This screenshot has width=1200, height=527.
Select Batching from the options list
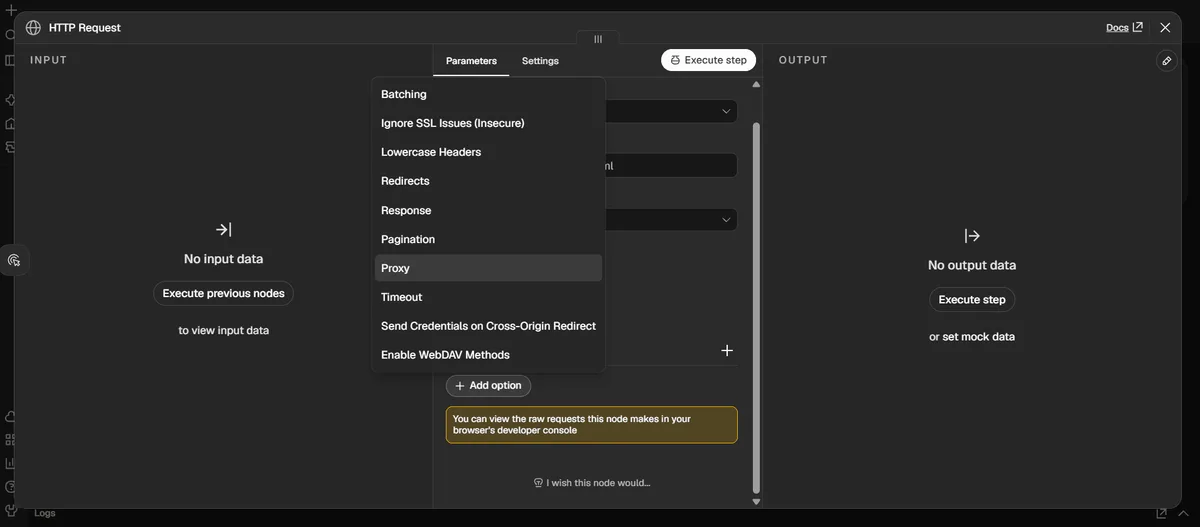488,94
